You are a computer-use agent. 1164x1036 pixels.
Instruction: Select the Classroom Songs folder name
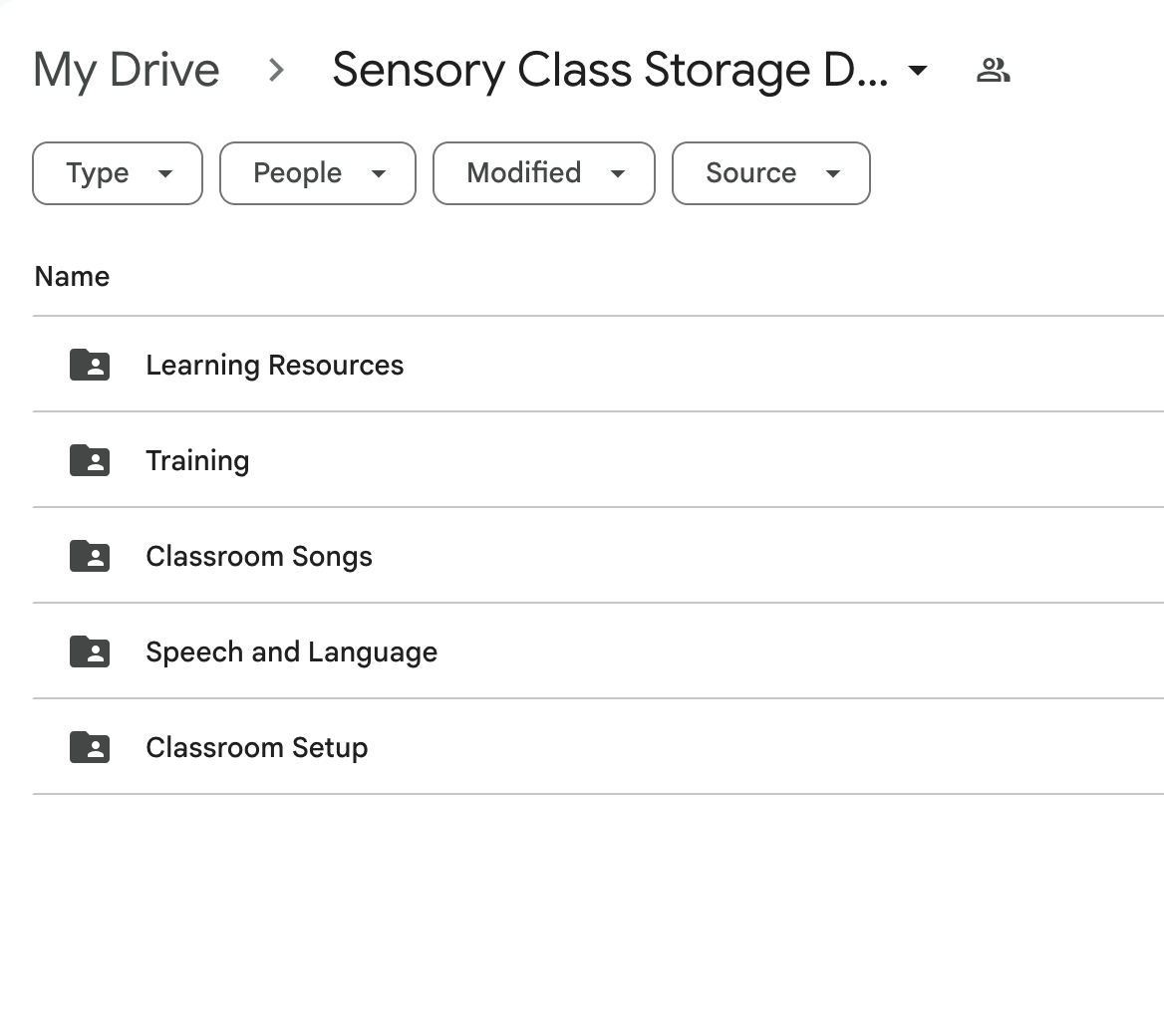(x=259, y=557)
